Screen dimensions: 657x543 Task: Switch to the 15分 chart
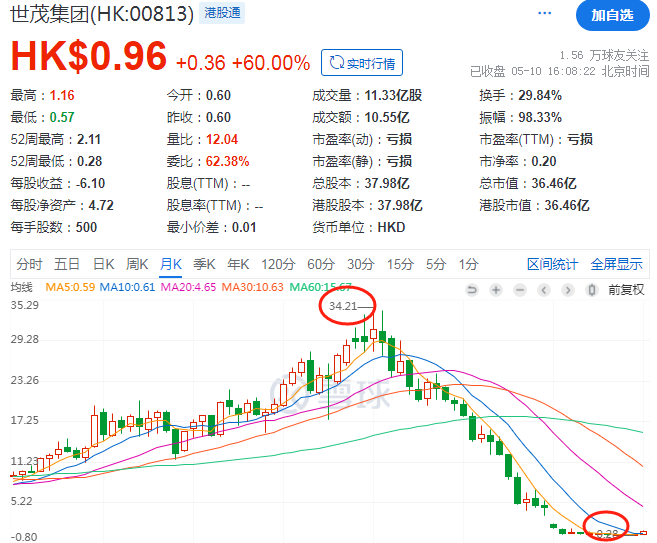pos(400,264)
